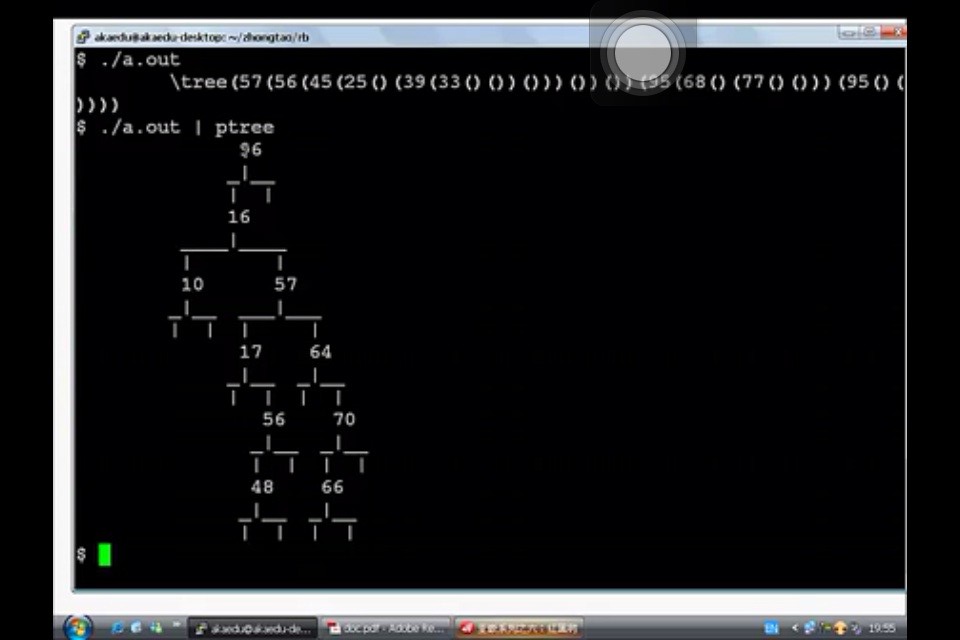Click node 66 in the printed tree
960x640 pixels.
(332, 487)
